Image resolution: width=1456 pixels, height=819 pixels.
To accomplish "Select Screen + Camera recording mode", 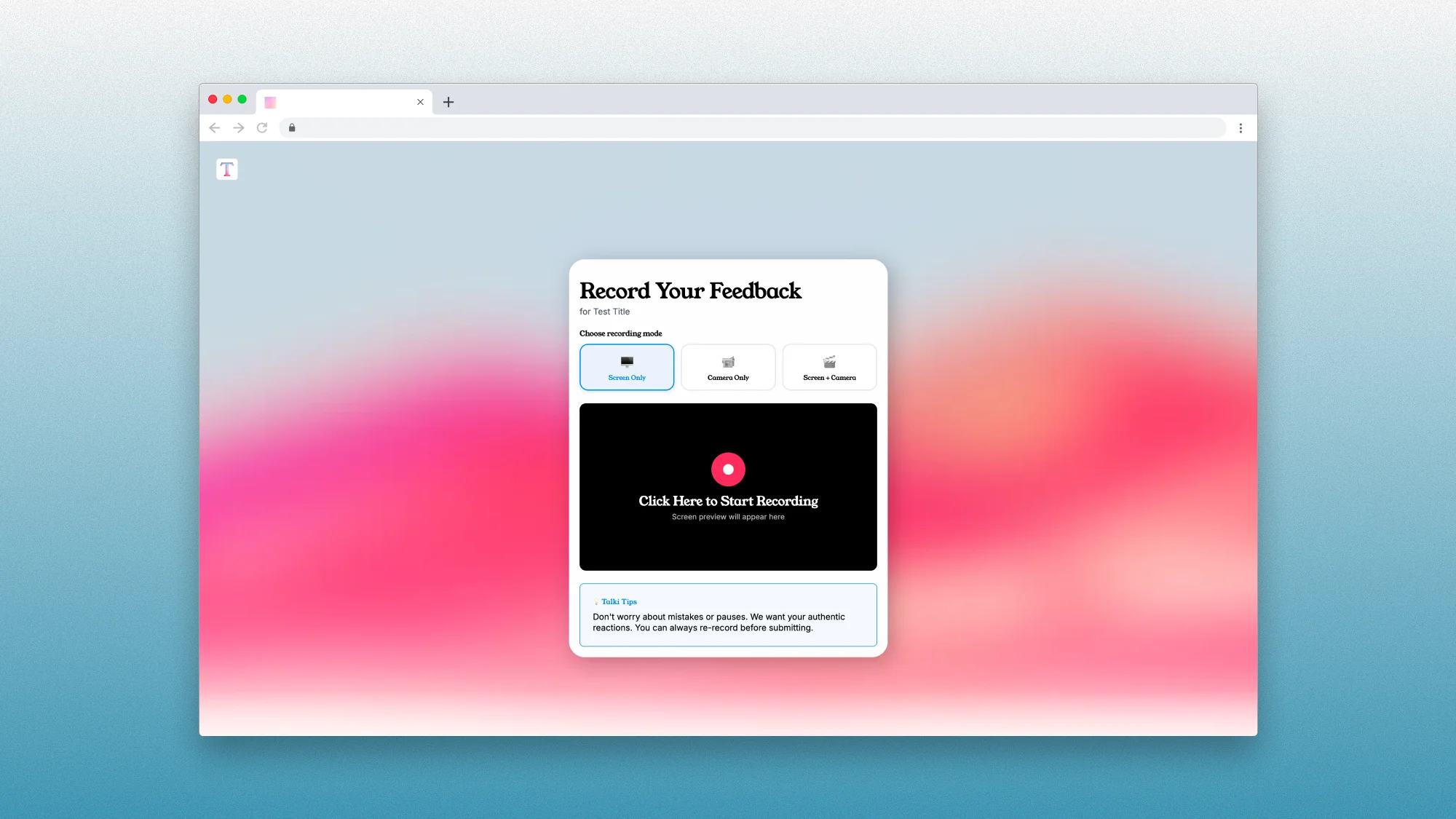I will click(x=828, y=368).
